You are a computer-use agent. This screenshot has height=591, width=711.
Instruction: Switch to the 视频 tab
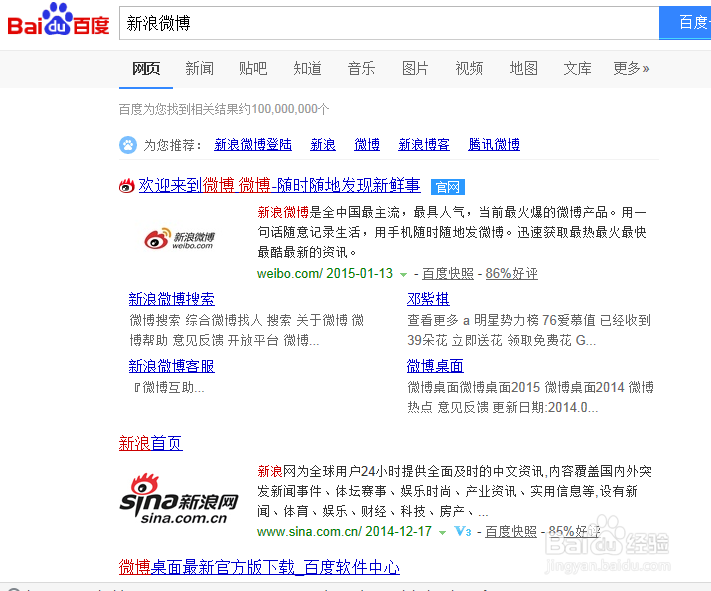point(469,68)
